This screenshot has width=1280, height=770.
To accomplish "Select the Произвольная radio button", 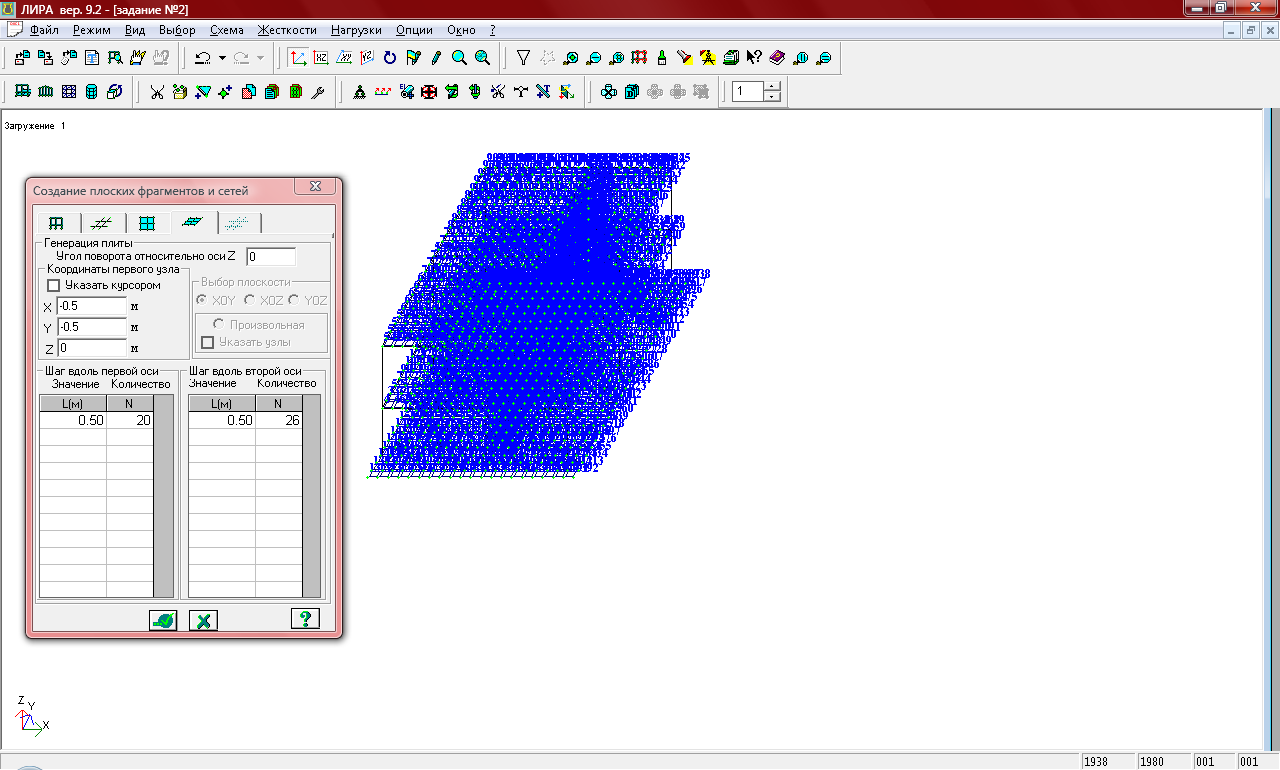I will pyautogui.click(x=218, y=325).
